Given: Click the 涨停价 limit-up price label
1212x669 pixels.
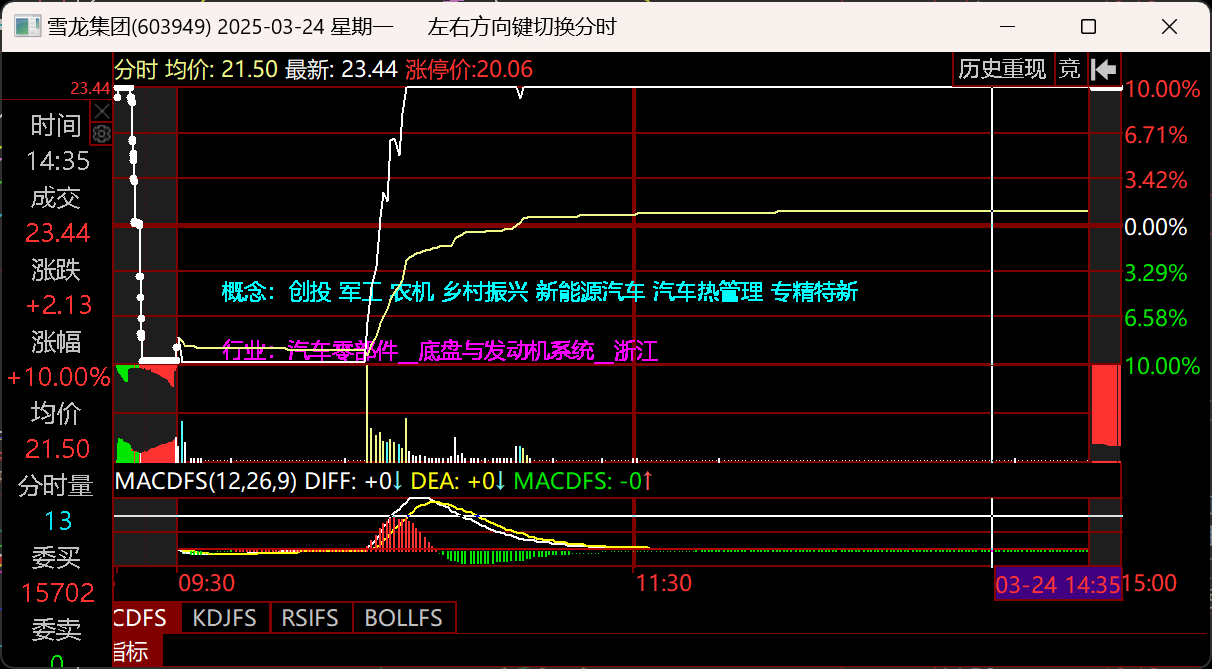Looking at the screenshot, I should [469, 69].
